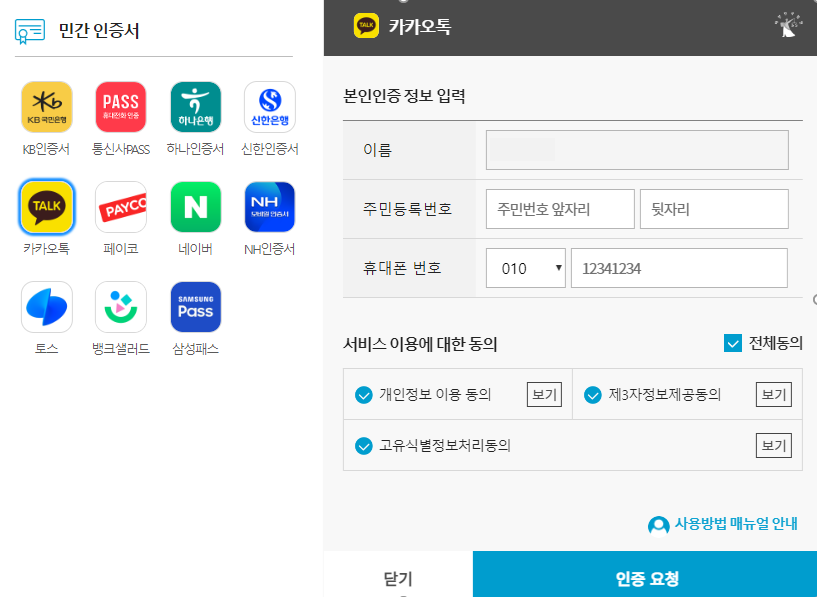The height and width of the screenshot is (597, 817).
Task: Click the 본인인증 정보 입력 heading
Action: (404, 96)
